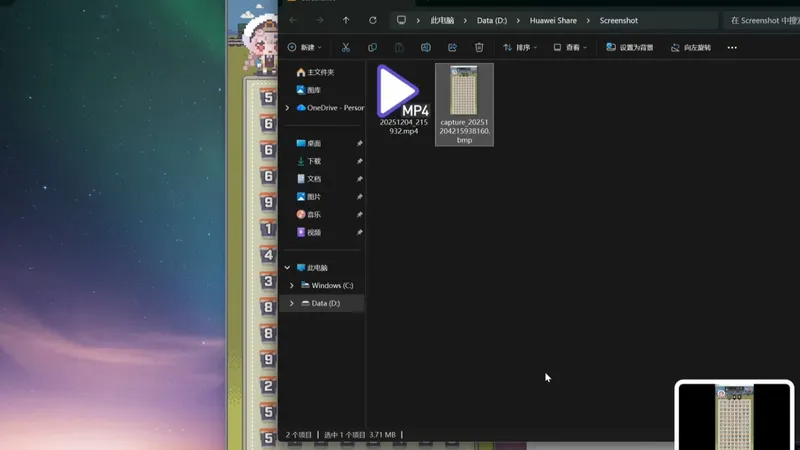Click the Paste icon in toolbar
Image resolution: width=800 pixels, height=450 pixels.
(x=399, y=47)
